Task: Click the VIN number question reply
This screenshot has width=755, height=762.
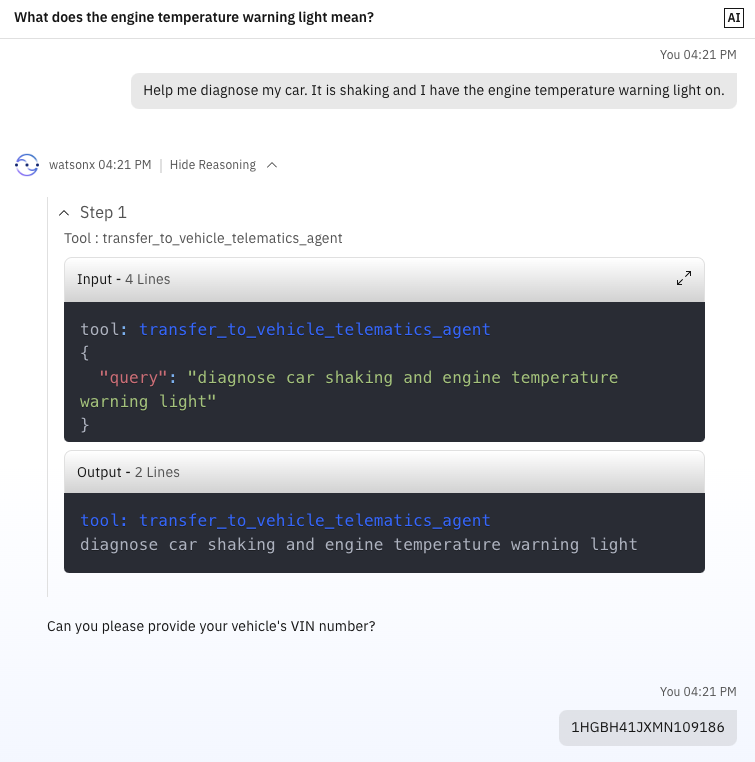Action: [211, 626]
